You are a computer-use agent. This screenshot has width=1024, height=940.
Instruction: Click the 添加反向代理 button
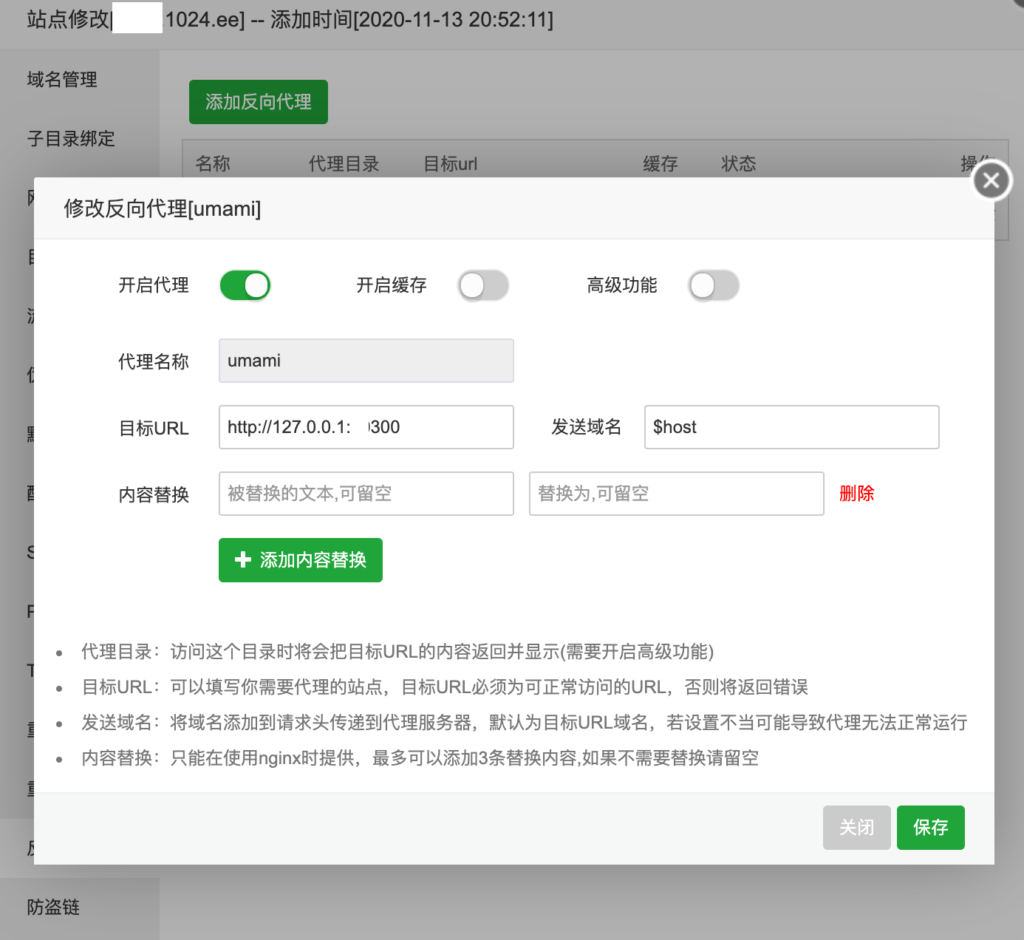click(259, 102)
